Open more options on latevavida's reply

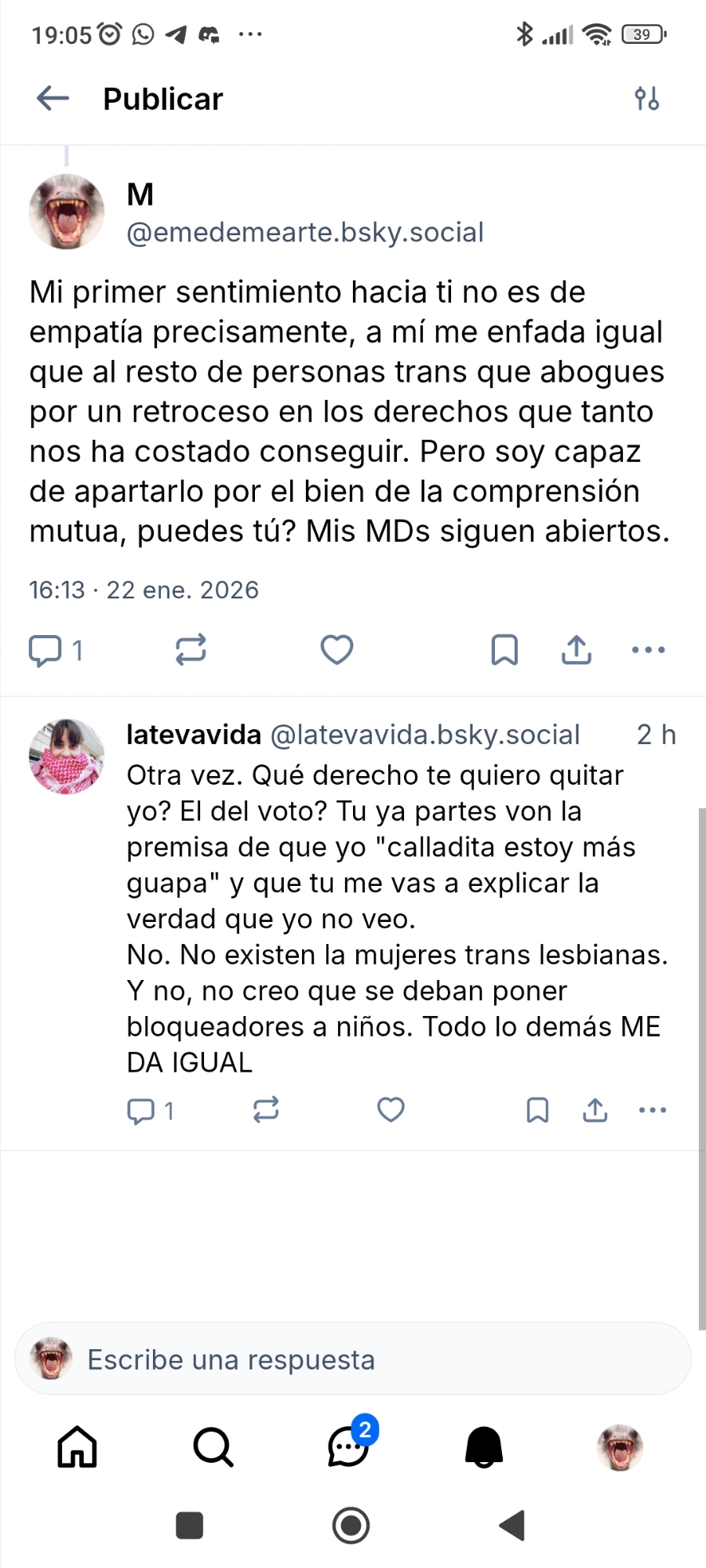[653, 1110]
